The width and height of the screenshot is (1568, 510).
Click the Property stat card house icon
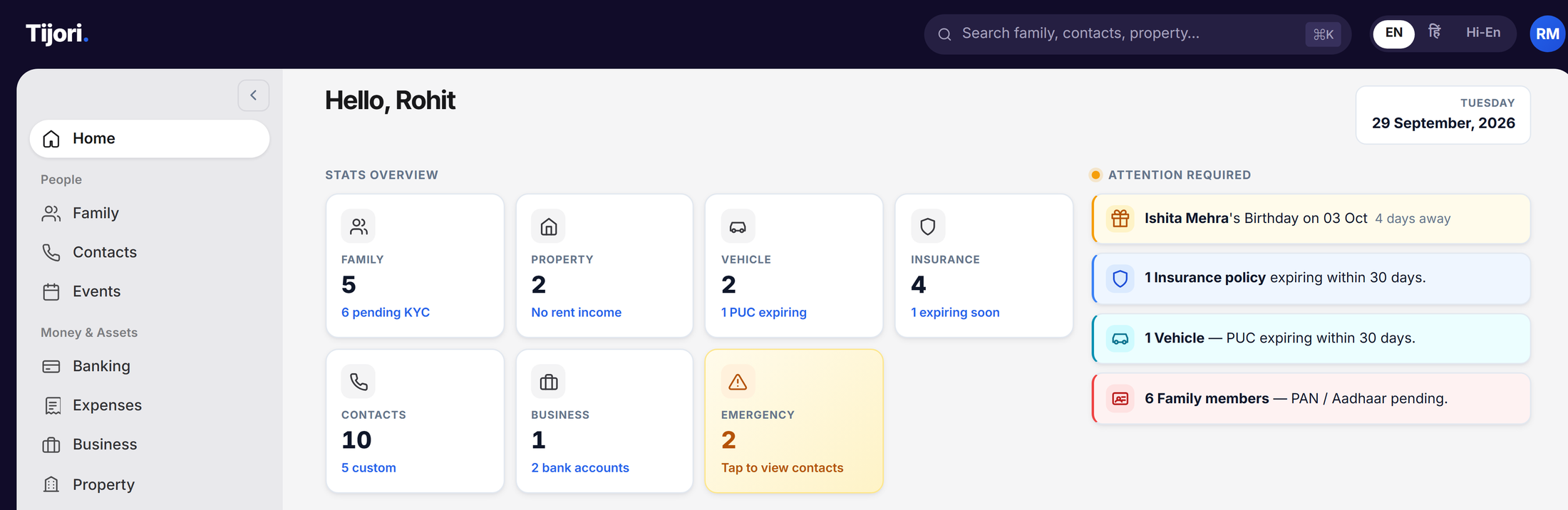pyautogui.click(x=548, y=227)
